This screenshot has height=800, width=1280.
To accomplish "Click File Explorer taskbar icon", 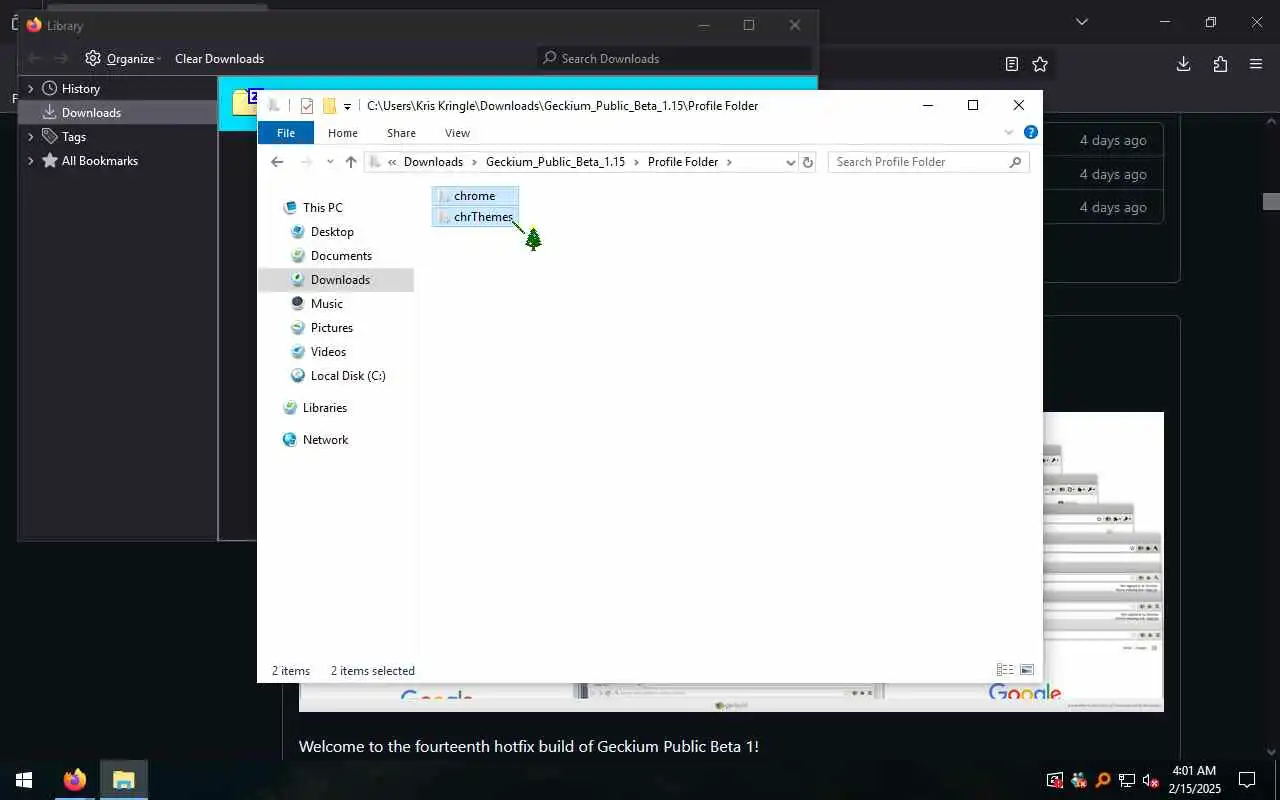I will pos(124,780).
